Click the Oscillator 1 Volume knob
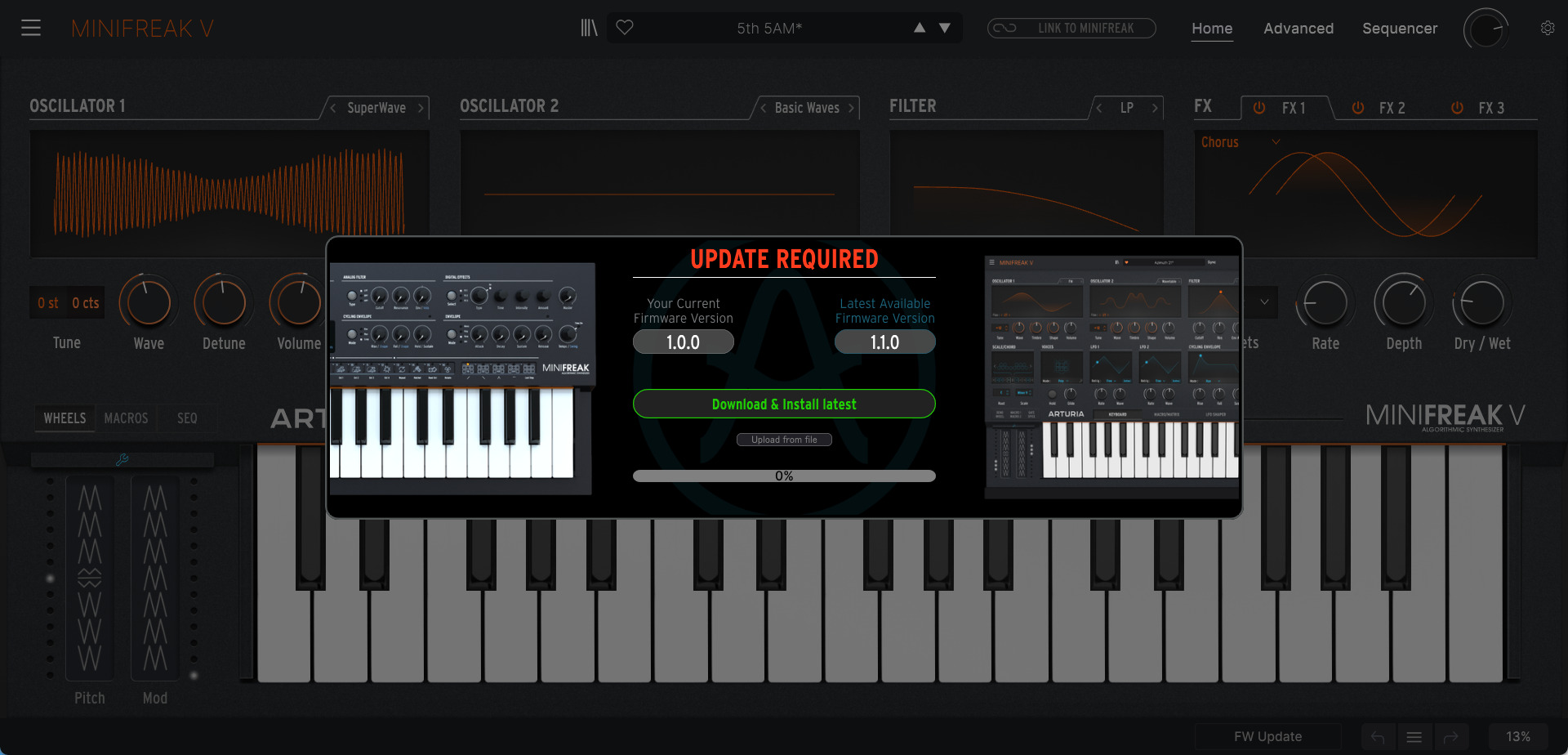 click(x=298, y=302)
